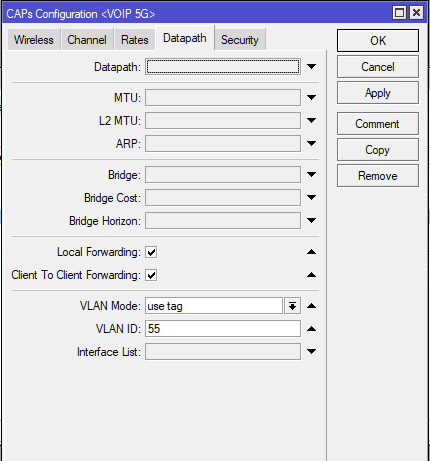Collapse the VLAN ID field arrow
This screenshot has height=461, width=430.
pos(311,329)
